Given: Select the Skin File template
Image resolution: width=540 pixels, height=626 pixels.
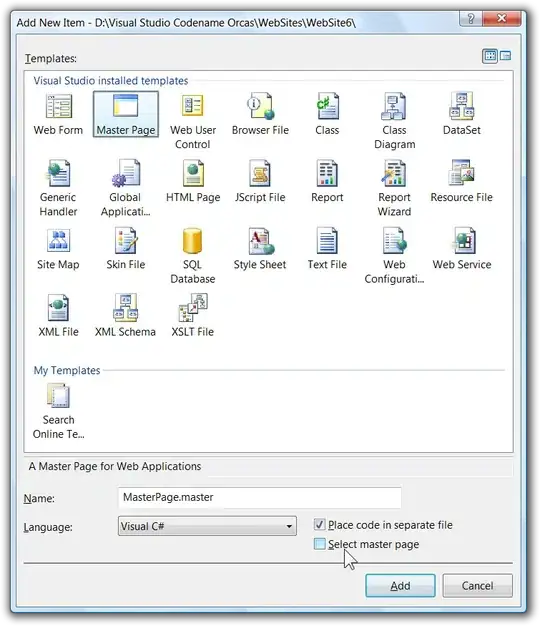Looking at the screenshot, I should pyautogui.click(x=125, y=240).
